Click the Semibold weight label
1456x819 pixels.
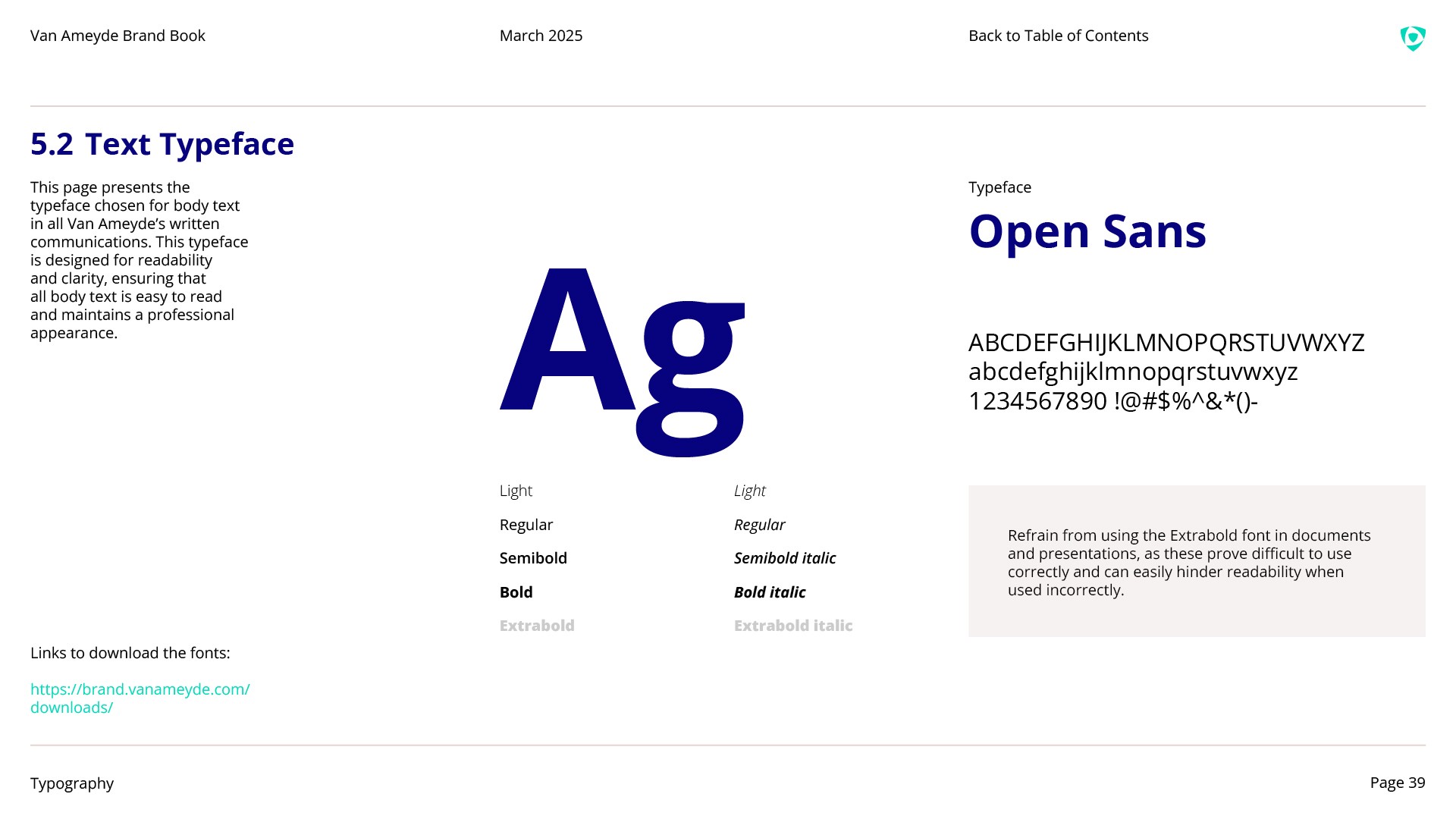tap(533, 558)
